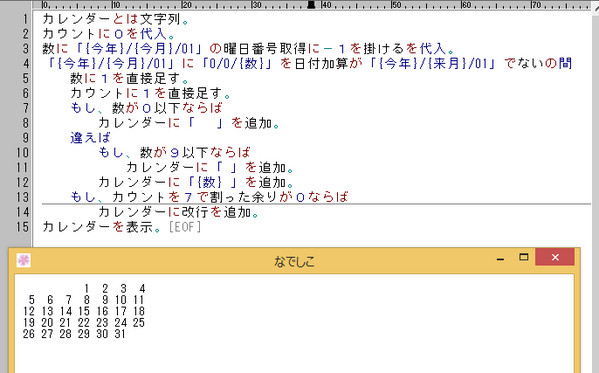The image size is (599, 373).
Task: Click 'カレンダーを表示。' on line 15
Action: 102,227
